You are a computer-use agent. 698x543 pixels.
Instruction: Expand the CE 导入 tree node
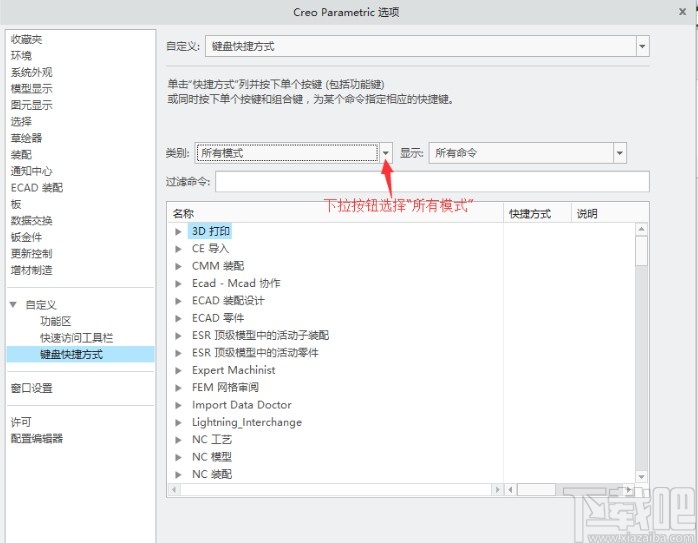point(179,249)
